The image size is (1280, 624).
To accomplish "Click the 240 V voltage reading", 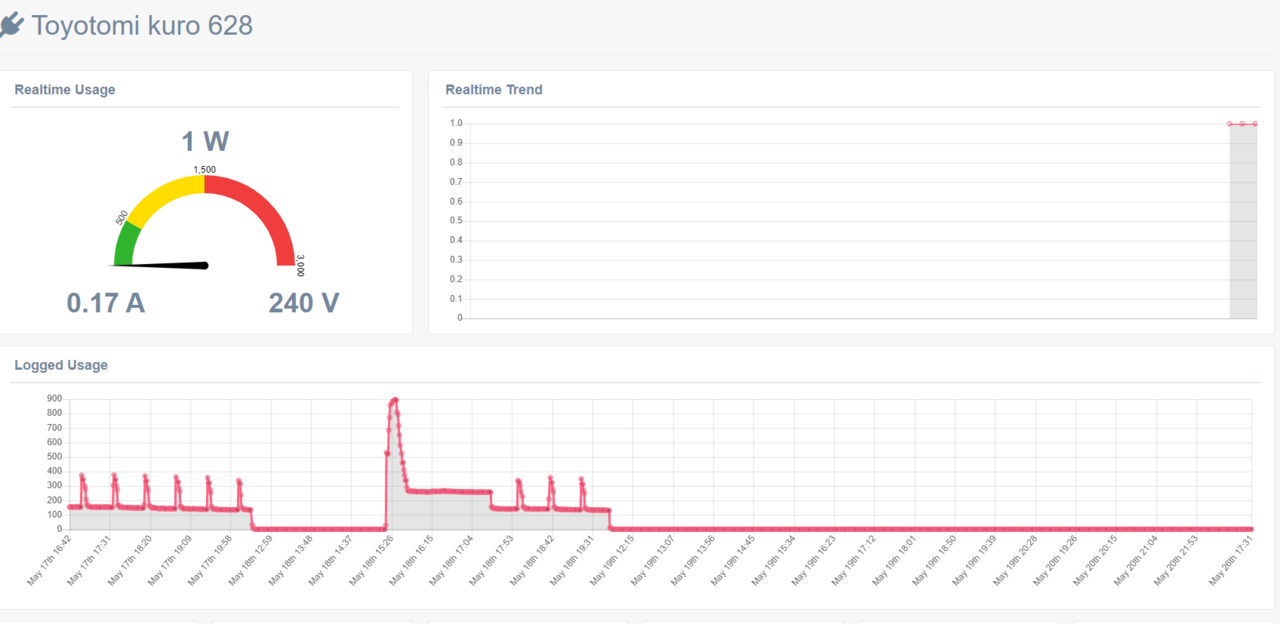I will pyautogui.click(x=304, y=302).
